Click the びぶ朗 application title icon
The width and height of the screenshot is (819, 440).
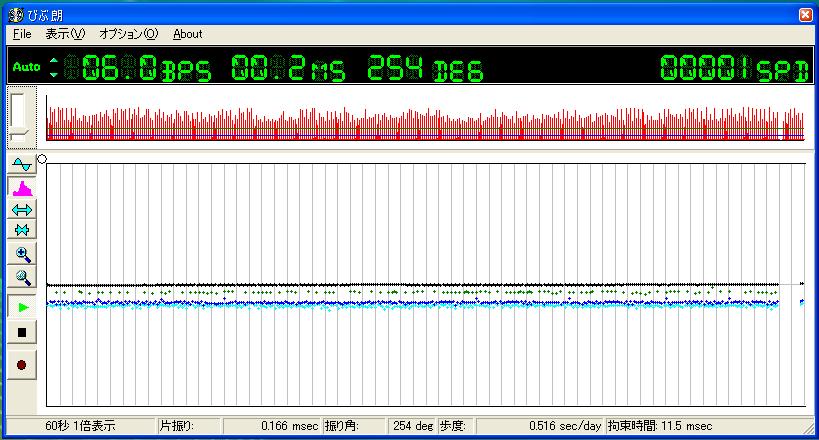click(x=16, y=15)
